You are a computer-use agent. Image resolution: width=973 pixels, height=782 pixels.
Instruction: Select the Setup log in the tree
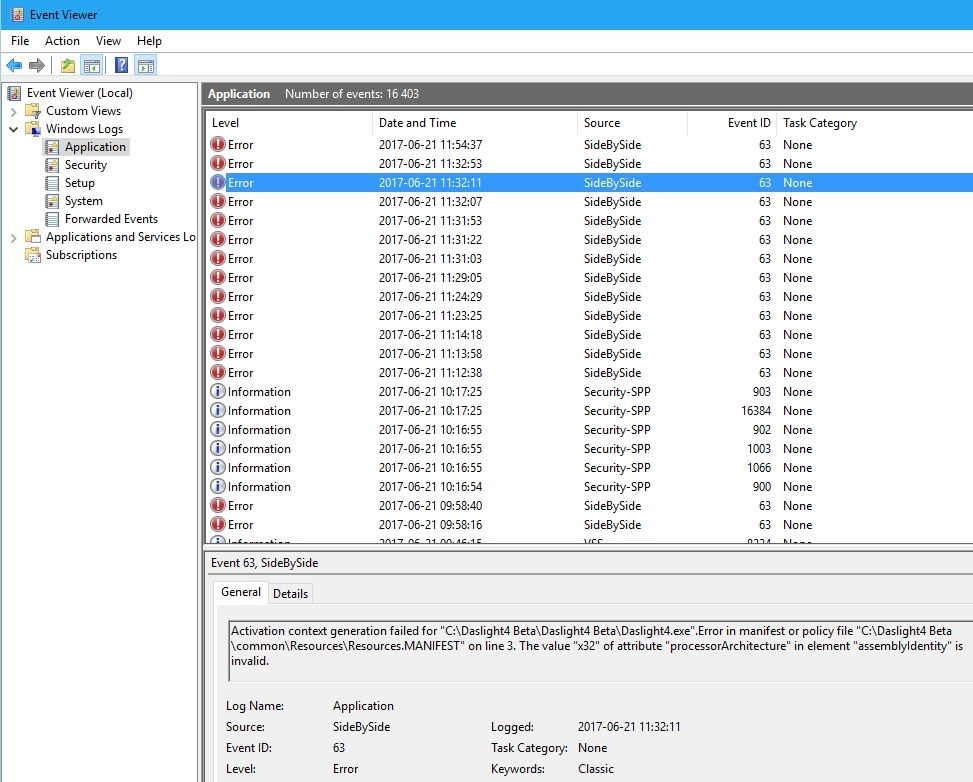tap(79, 183)
